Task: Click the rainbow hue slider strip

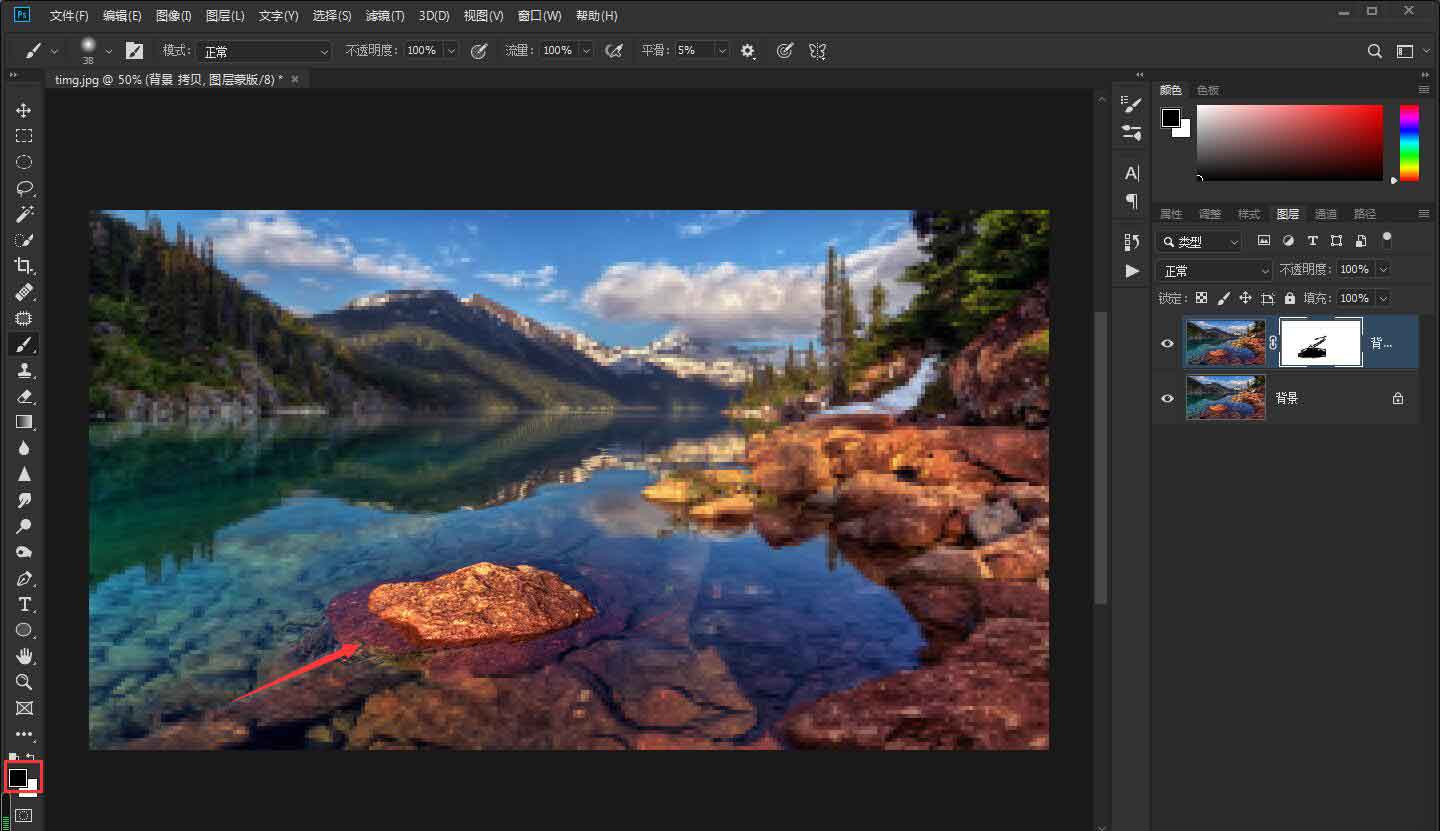Action: 1408,143
